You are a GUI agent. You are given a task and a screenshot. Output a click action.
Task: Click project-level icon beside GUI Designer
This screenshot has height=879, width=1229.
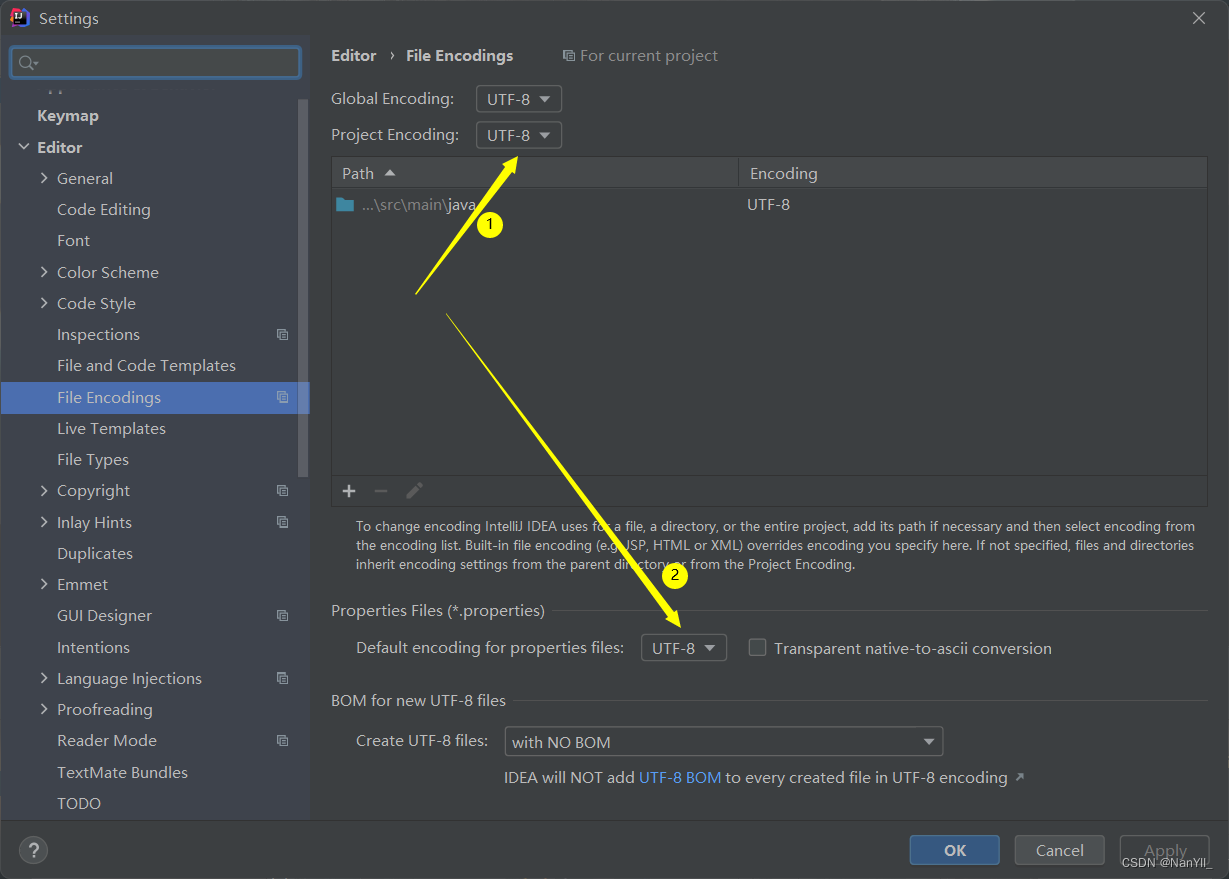tap(283, 616)
